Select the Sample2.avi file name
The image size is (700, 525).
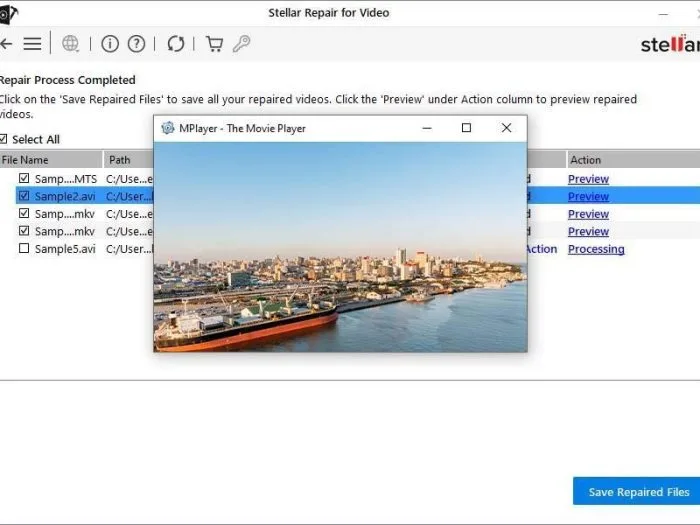click(65, 196)
